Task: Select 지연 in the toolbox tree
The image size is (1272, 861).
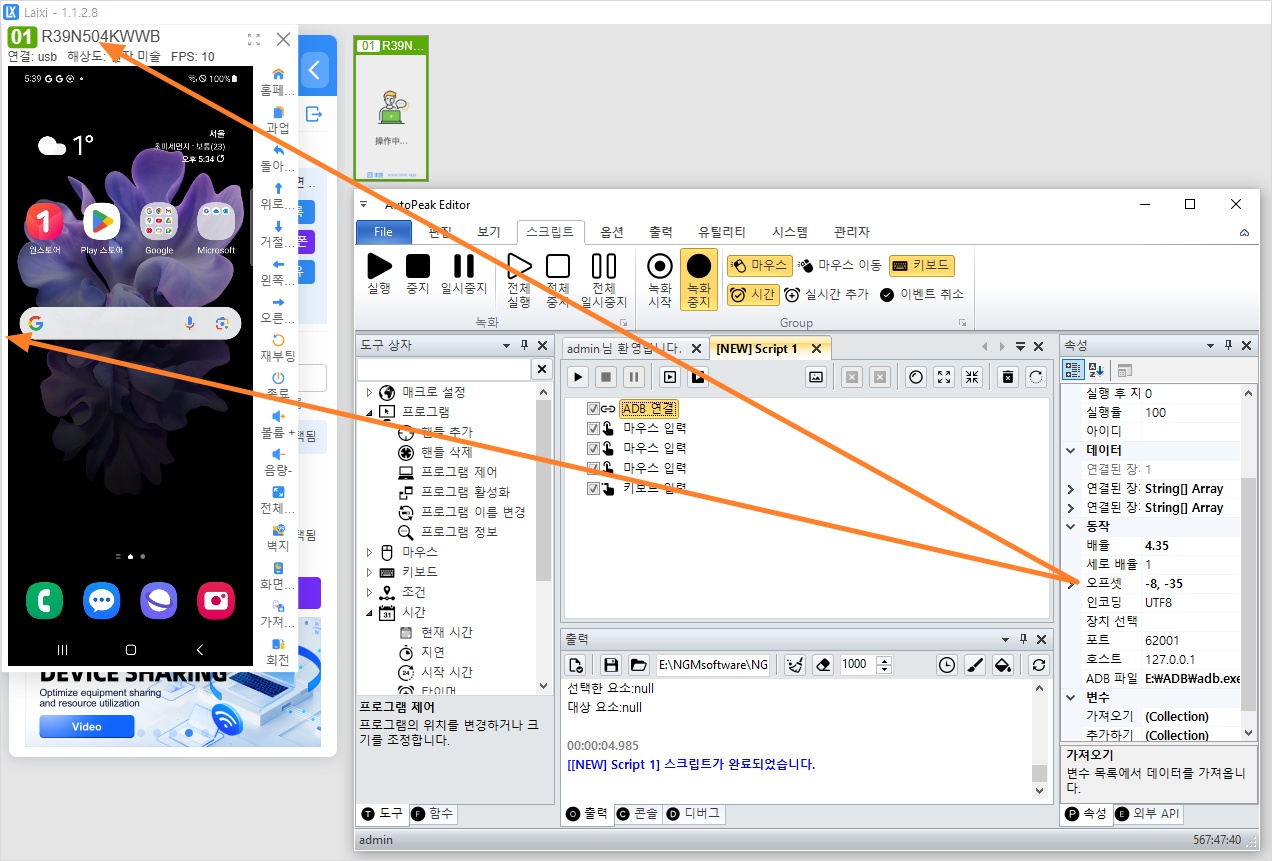Action: (432, 652)
